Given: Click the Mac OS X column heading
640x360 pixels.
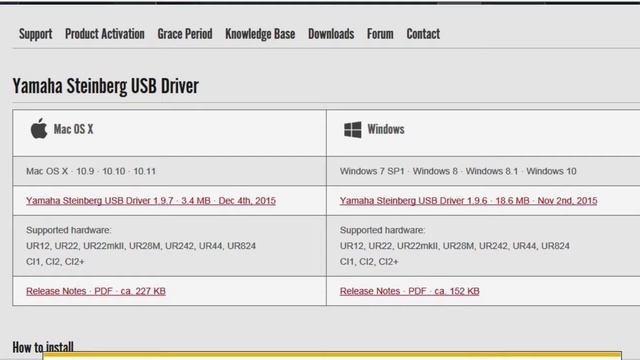Looking at the screenshot, I should 73,129.
